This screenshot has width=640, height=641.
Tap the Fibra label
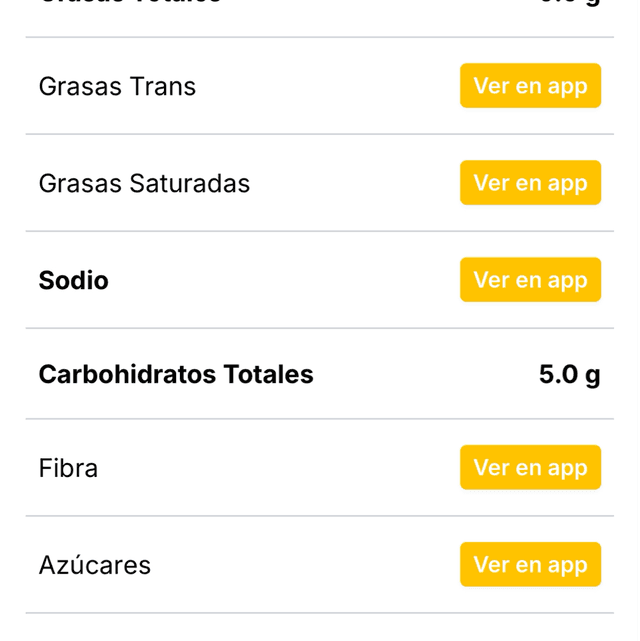click(x=68, y=469)
